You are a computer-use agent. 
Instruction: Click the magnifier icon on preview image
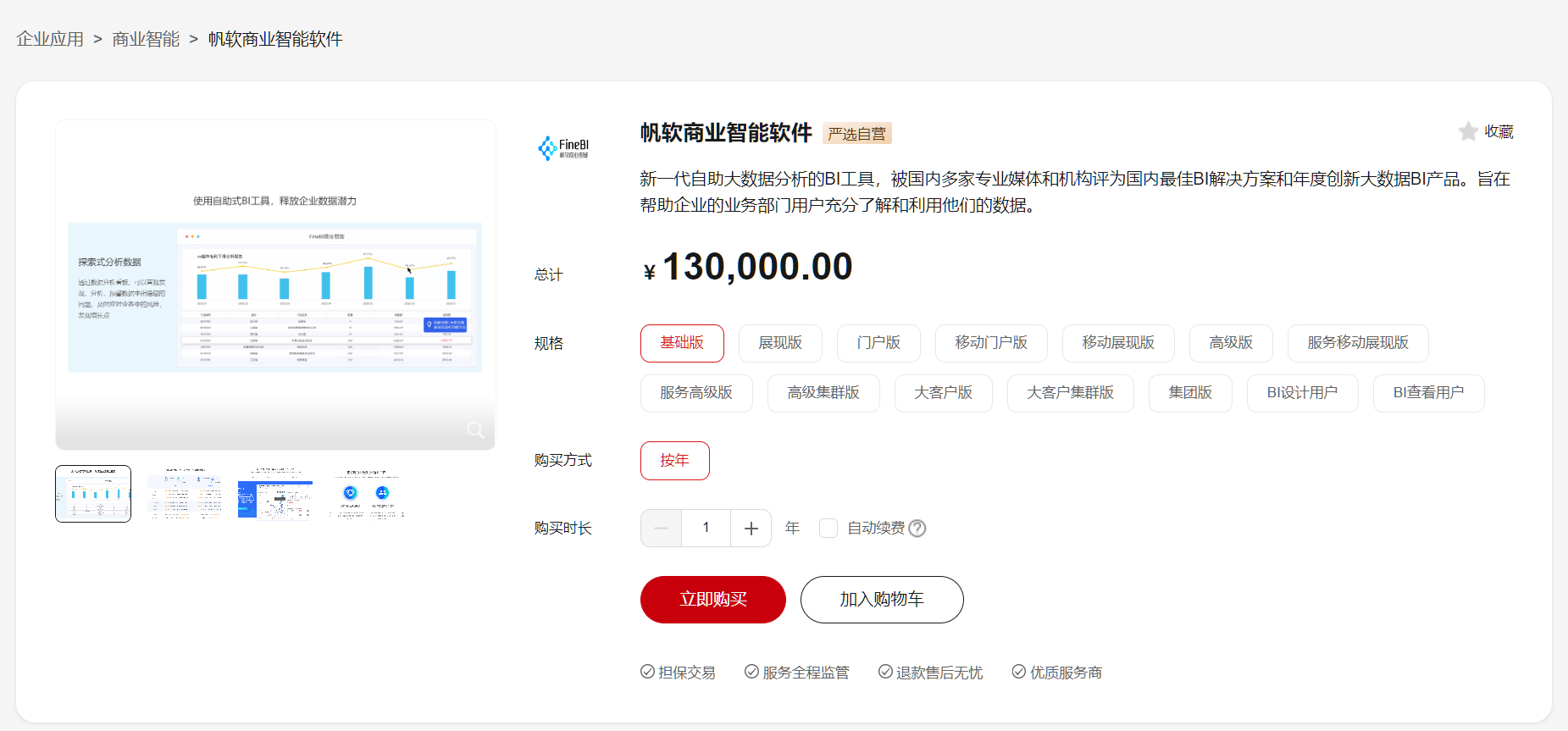pos(475,430)
